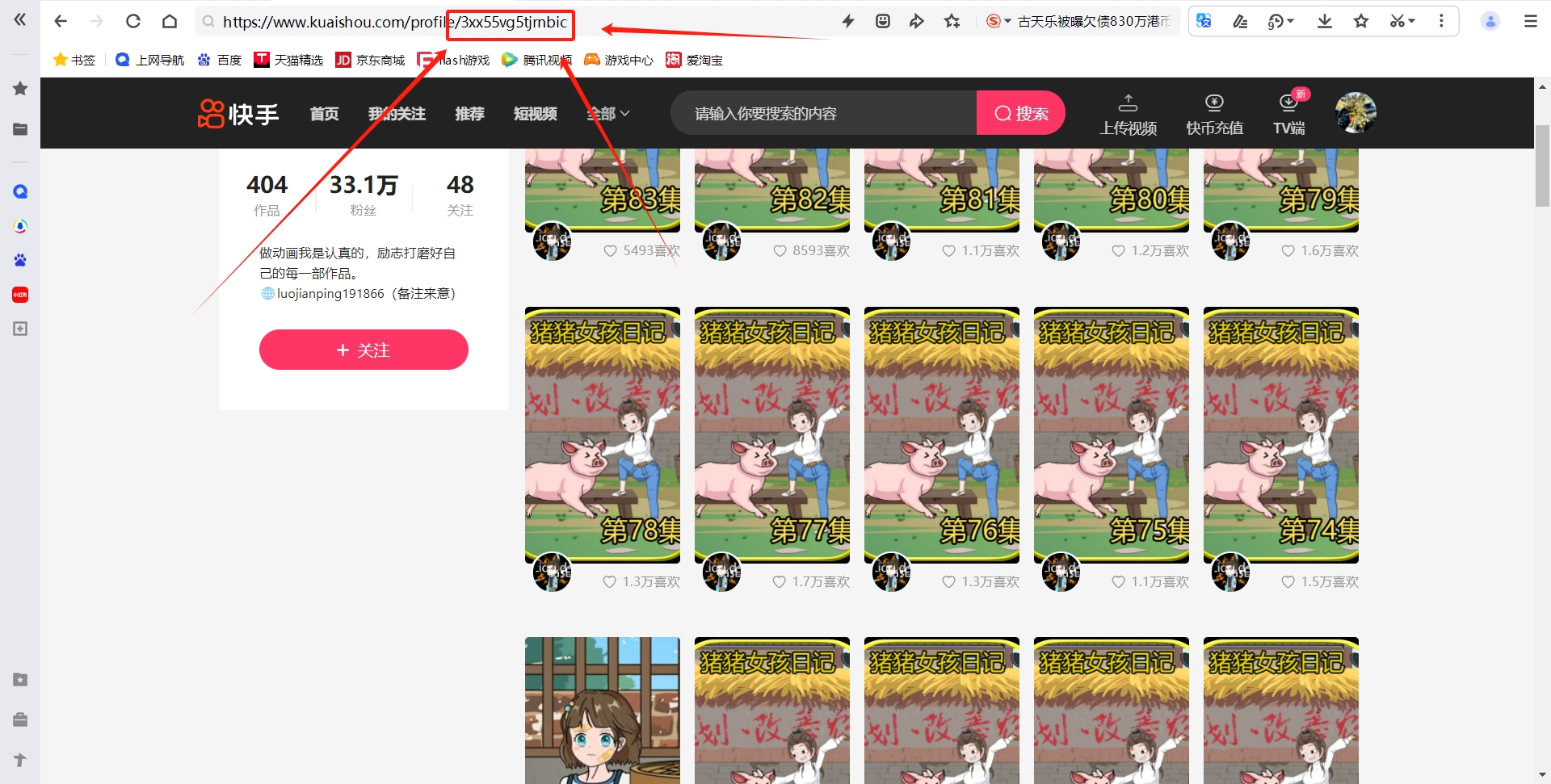Open sidebar scroll-to-top arrow icon

(x=20, y=760)
